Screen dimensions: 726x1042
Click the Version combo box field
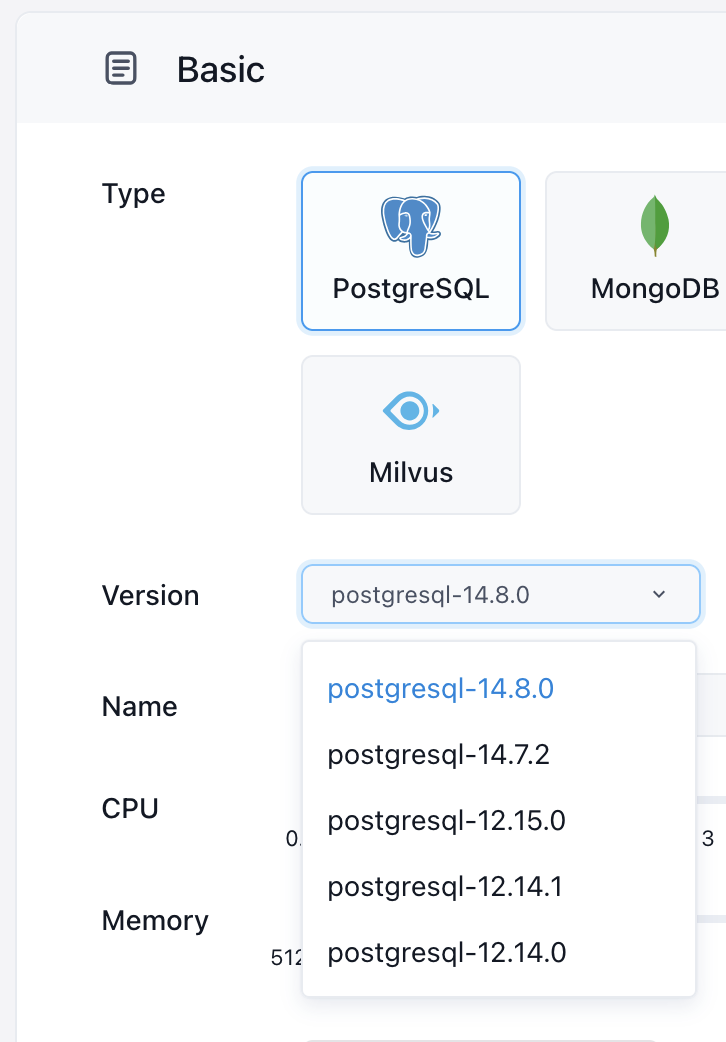[480, 595]
